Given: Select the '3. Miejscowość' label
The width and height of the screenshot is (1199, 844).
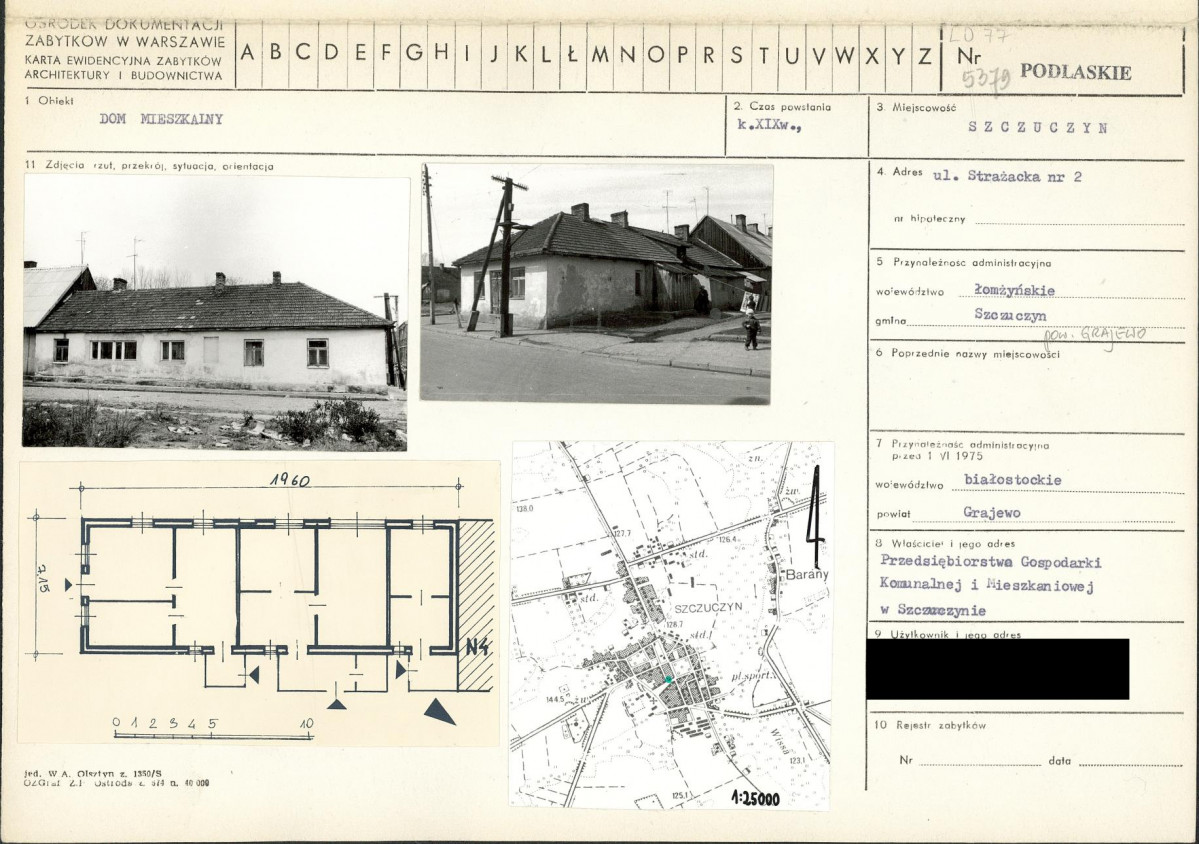Looking at the screenshot, I should 916,108.
